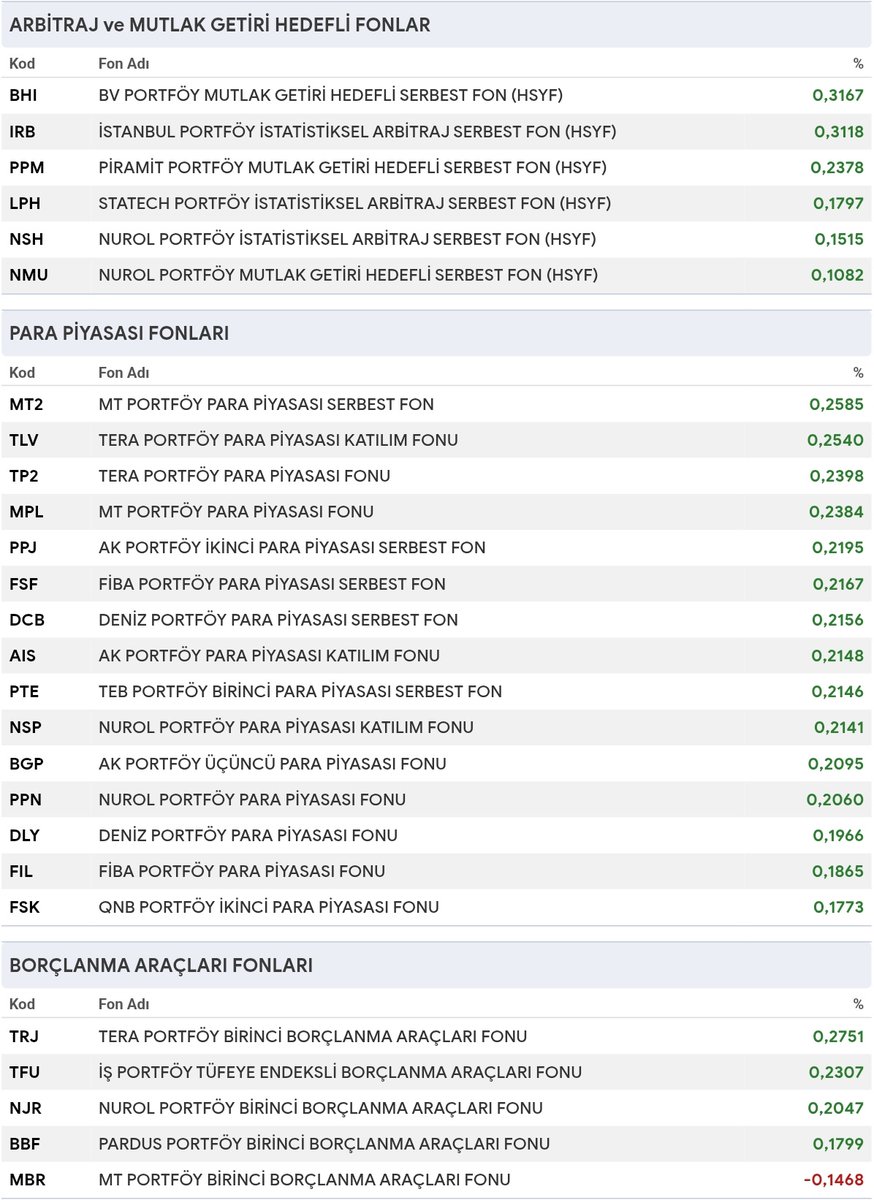Click the MPL fund code
Image resolution: width=874 pixels, height=1200 pixels.
tap(26, 513)
